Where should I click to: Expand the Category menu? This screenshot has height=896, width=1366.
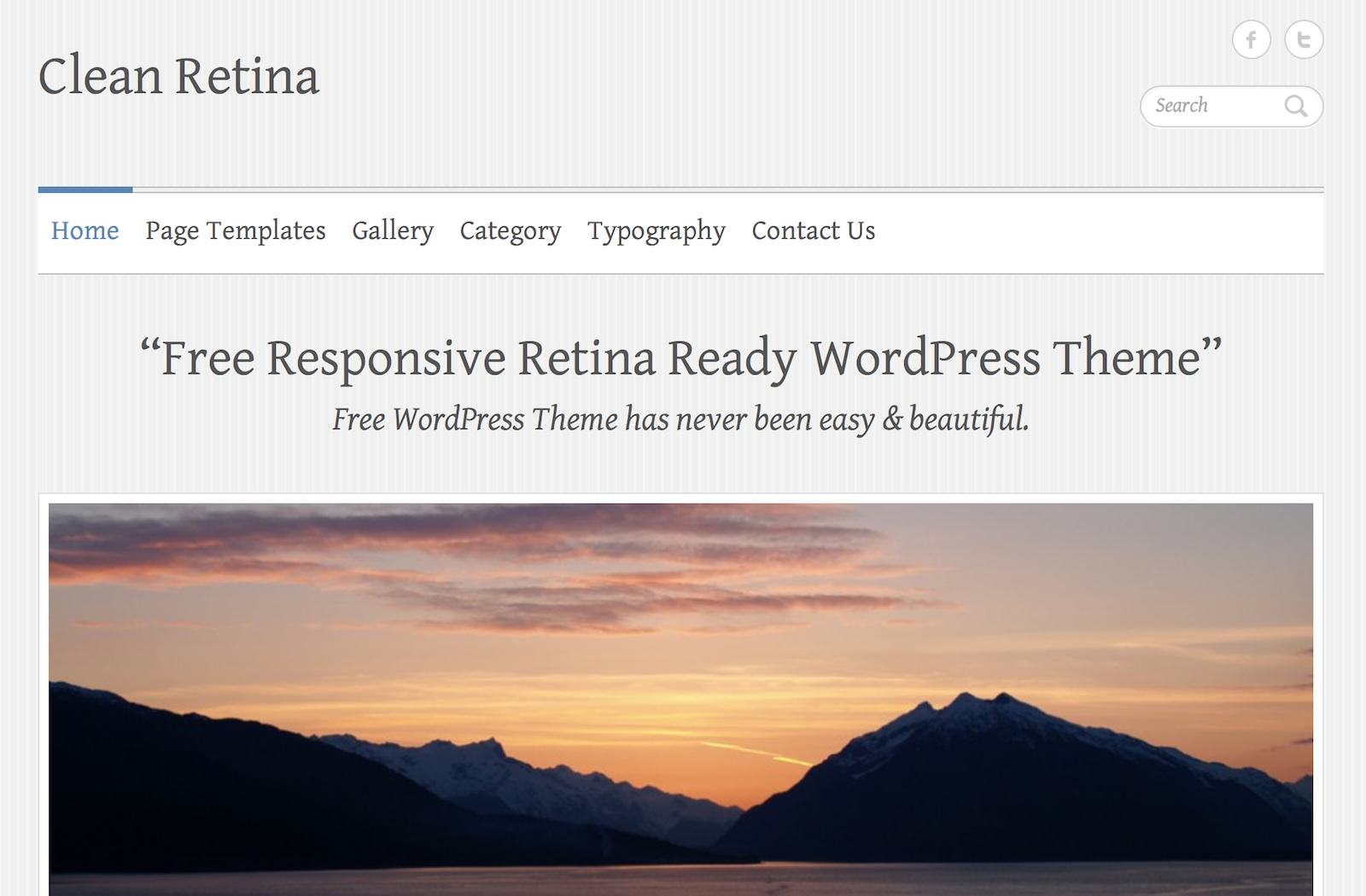[511, 231]
